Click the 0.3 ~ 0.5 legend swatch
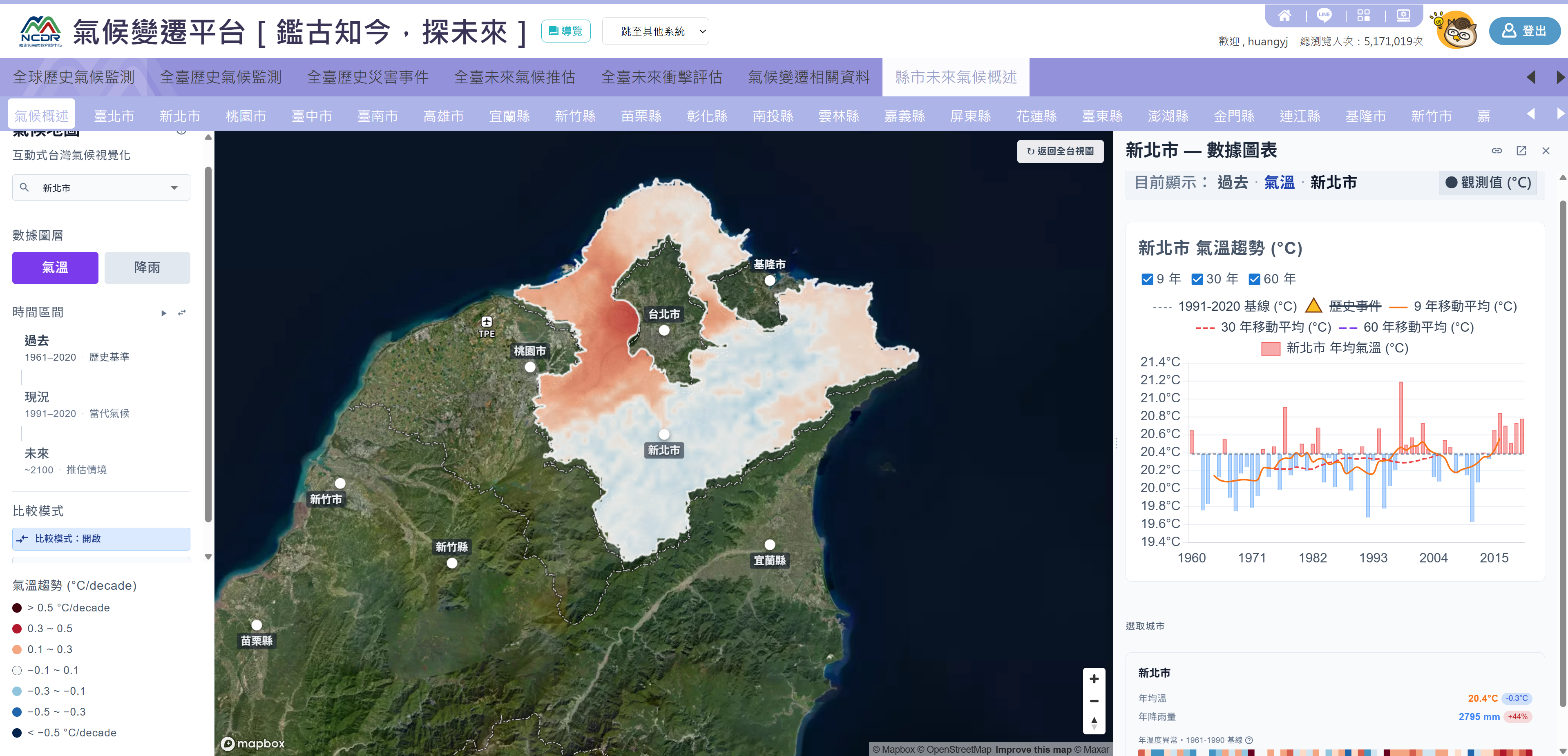This screenshot has height=756, width=1568. 17,629
